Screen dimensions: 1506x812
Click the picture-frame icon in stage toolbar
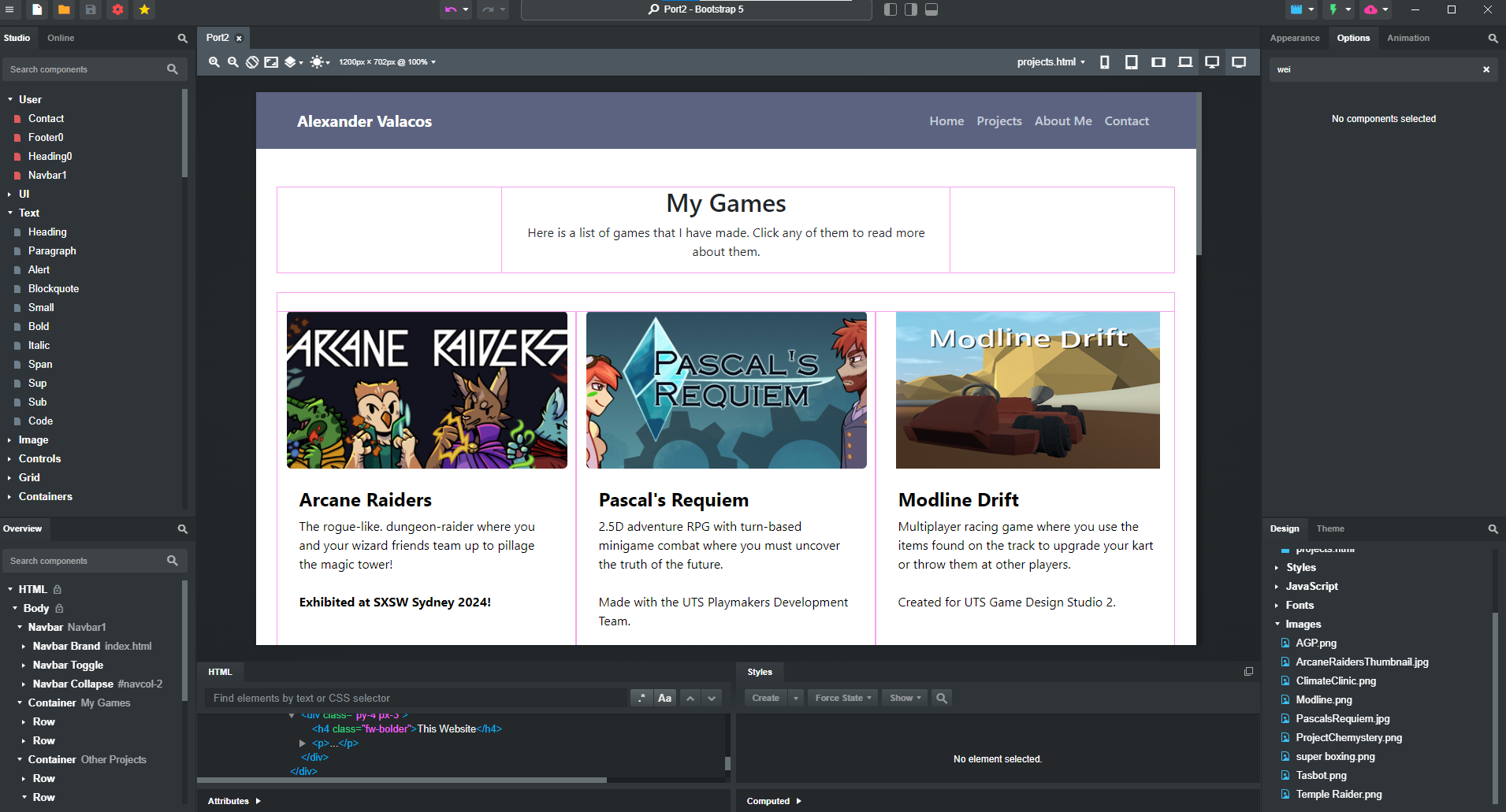271,62
